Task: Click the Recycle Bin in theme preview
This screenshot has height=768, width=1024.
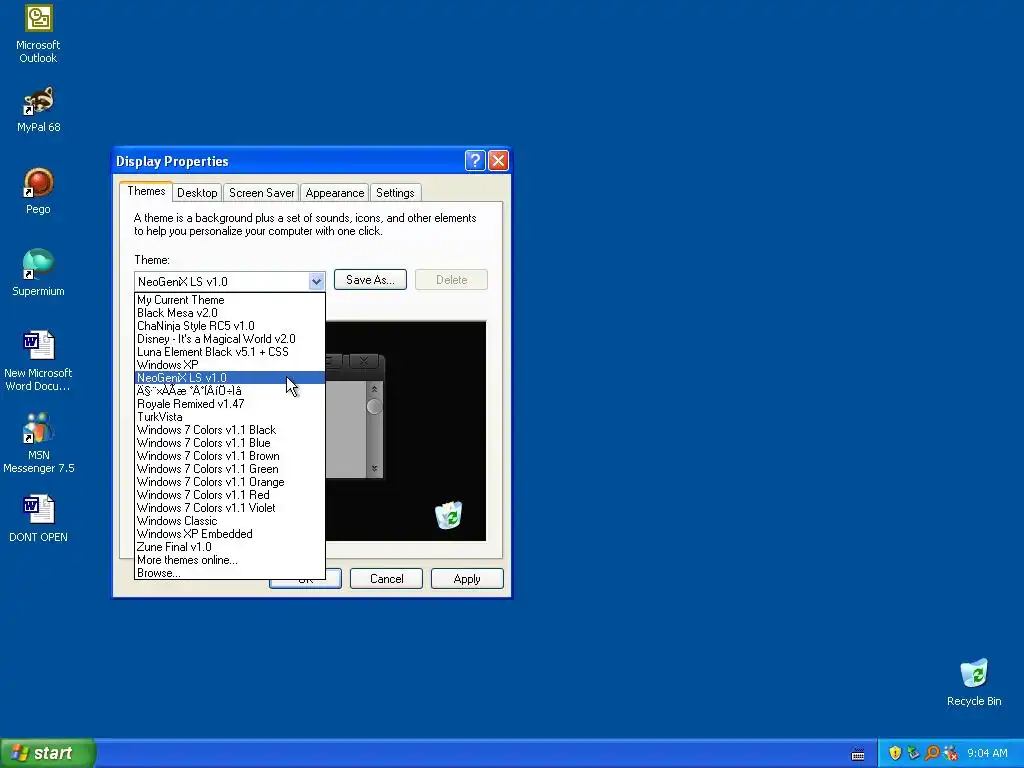Action: (x=449, y=515)
